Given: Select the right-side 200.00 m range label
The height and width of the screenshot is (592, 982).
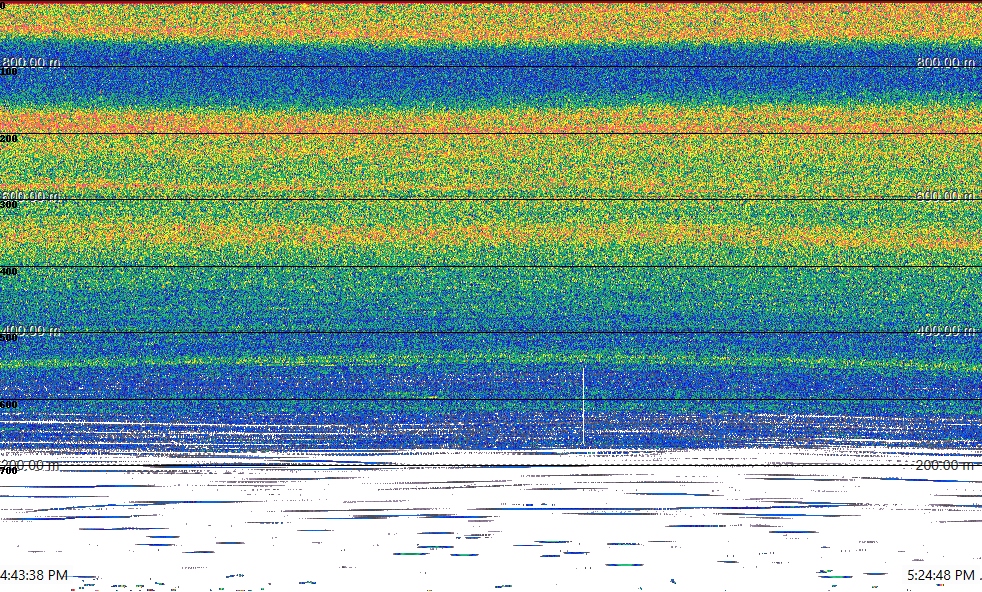Looking at the screenshot, I should coord(946,465).
